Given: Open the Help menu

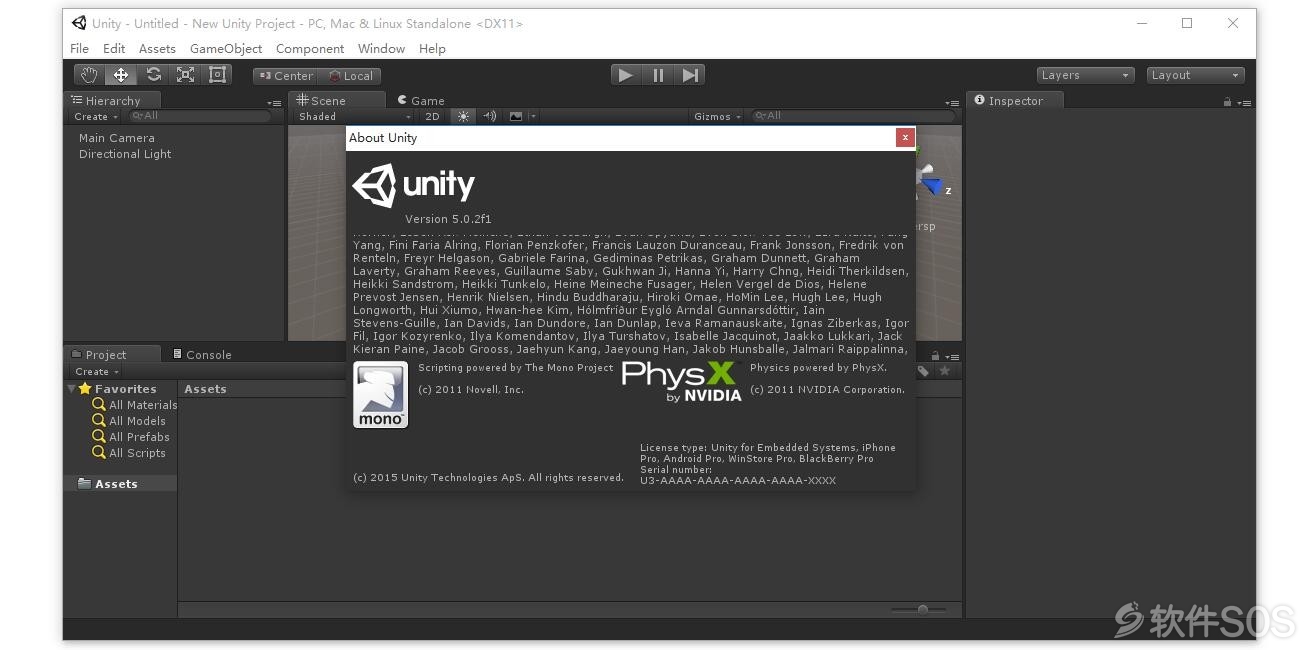Looking at the screenshot, I should click(432, 49).
